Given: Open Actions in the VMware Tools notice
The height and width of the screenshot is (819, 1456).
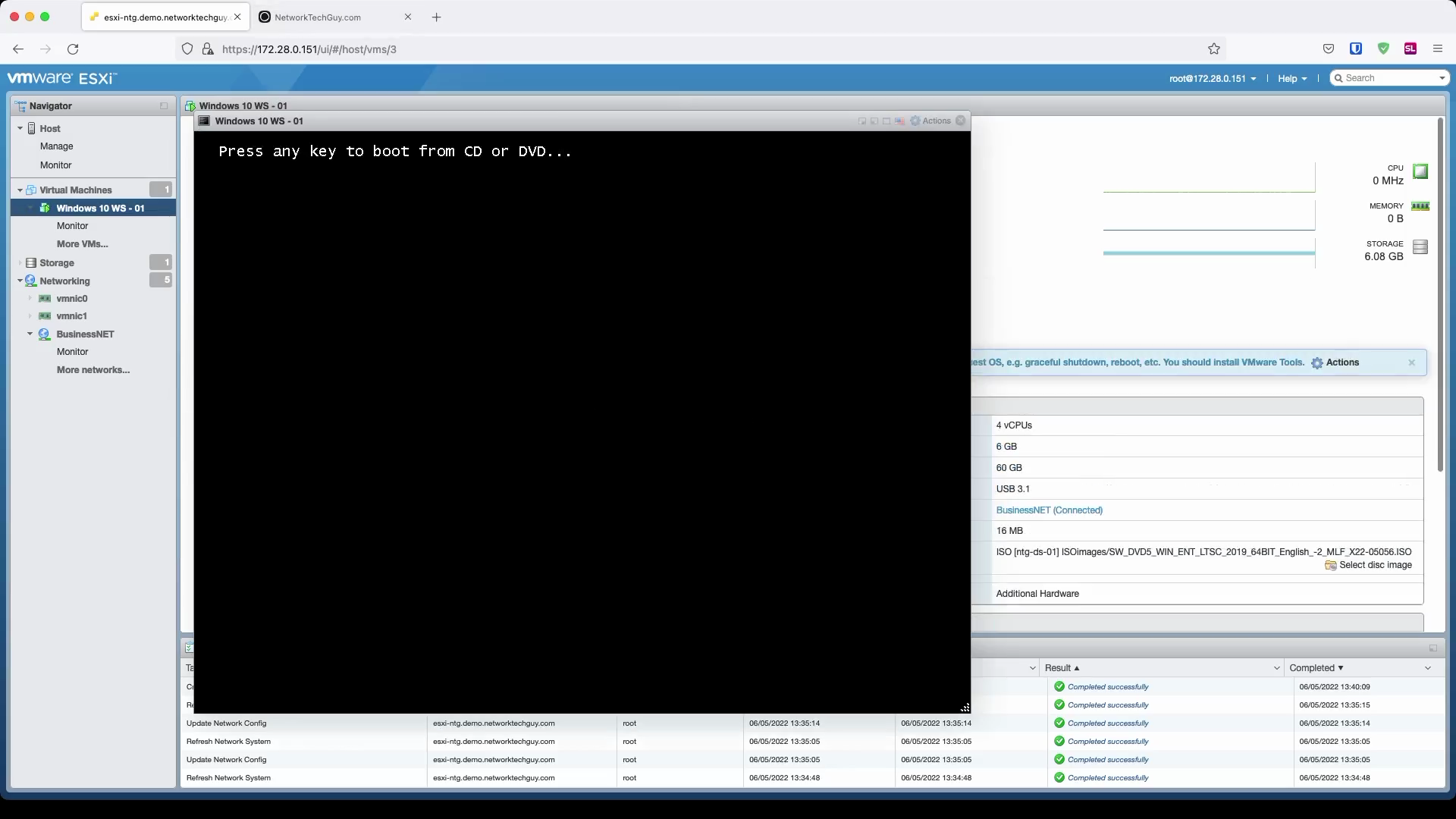Looking at the screenshot, I should (x=1335, y=362).
